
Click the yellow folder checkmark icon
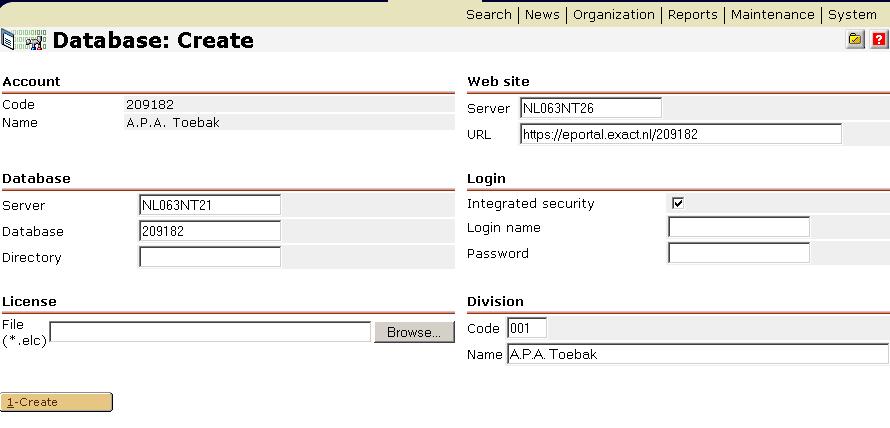pyautogui.click(x=856, y=40)
